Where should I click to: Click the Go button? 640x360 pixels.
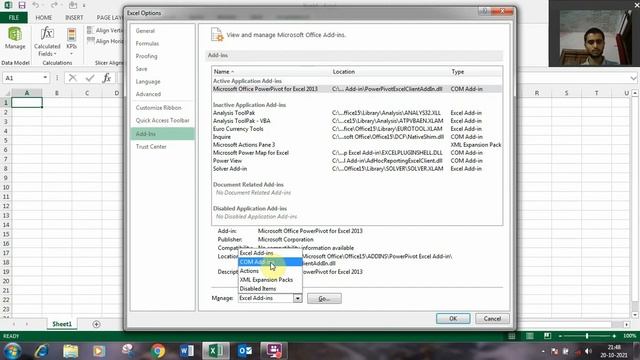click(324, 299)
